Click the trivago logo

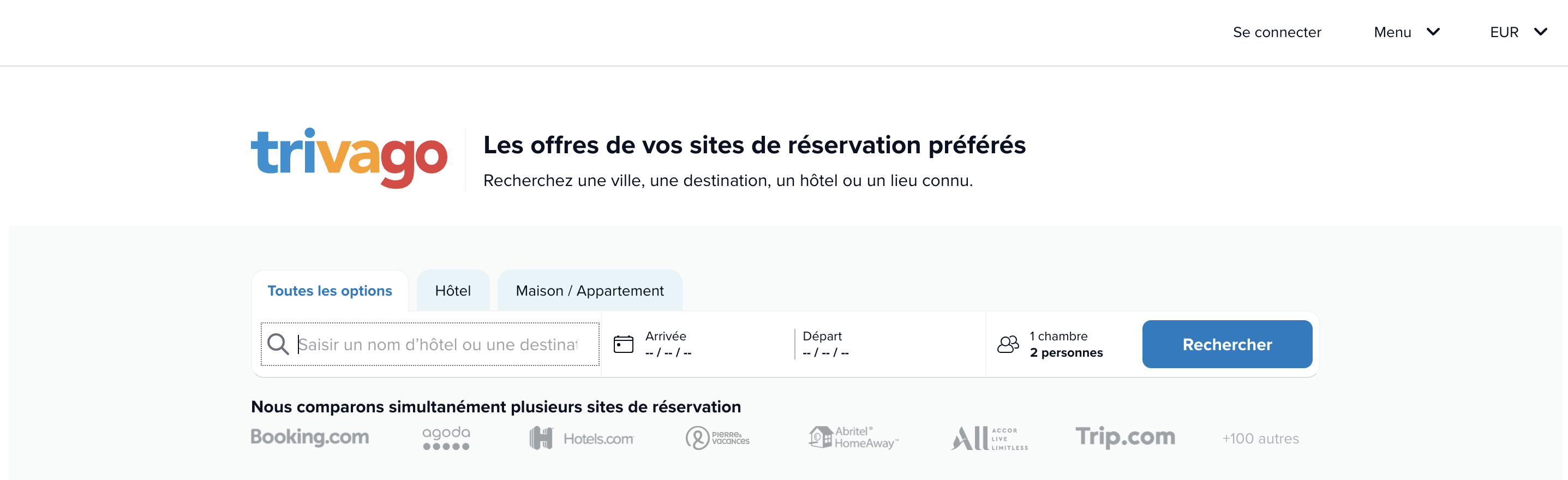pos(349,158)
